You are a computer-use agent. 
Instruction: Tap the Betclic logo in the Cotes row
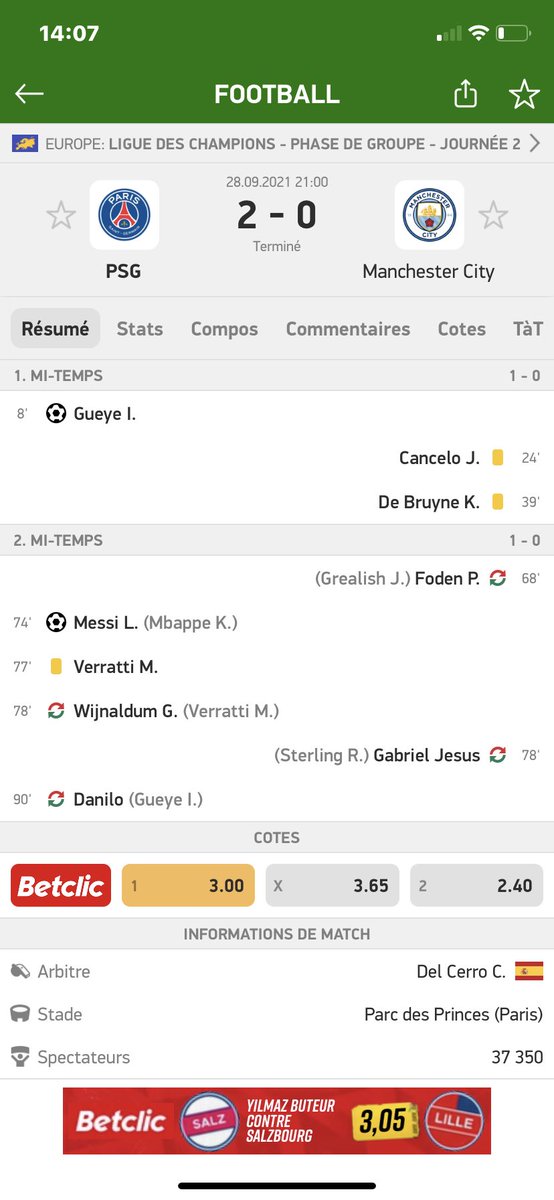click(61, 885)
